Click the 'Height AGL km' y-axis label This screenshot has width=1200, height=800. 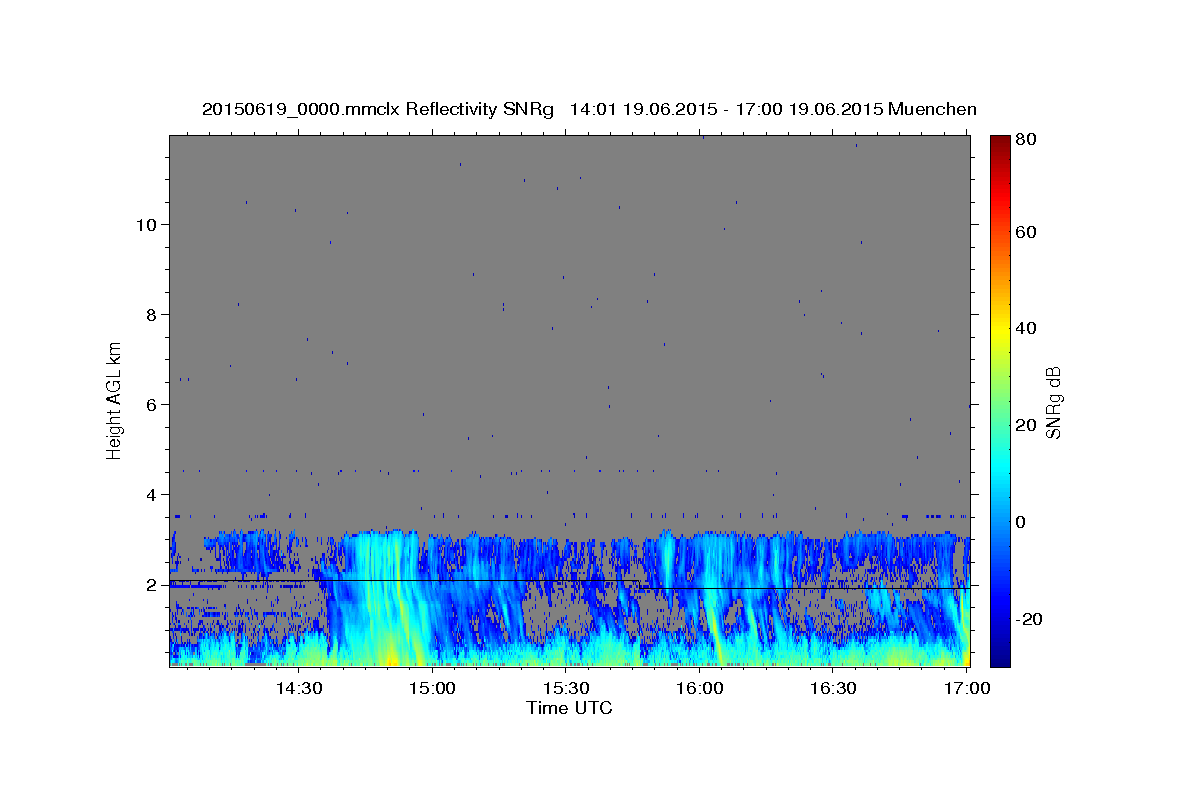115,400
